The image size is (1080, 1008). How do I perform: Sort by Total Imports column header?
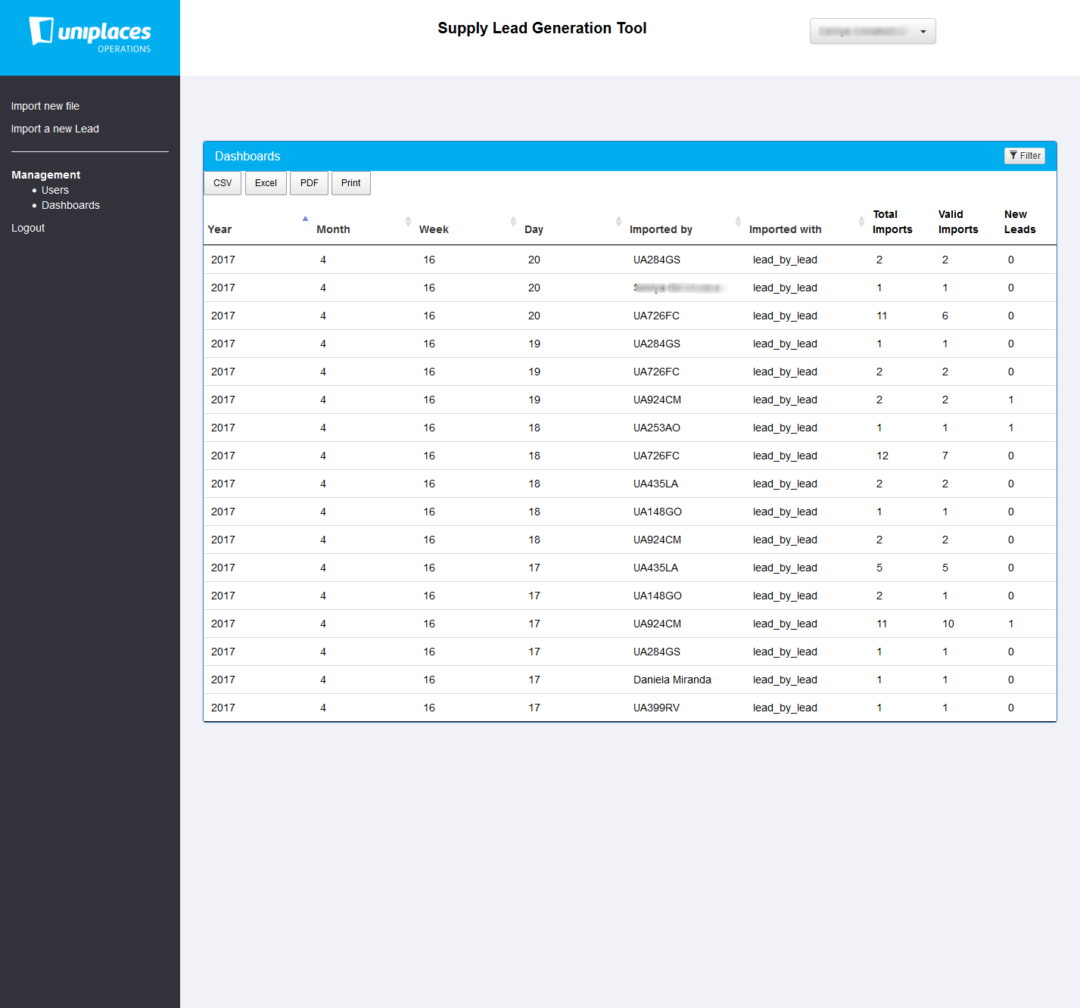click(x=892, y=222)
